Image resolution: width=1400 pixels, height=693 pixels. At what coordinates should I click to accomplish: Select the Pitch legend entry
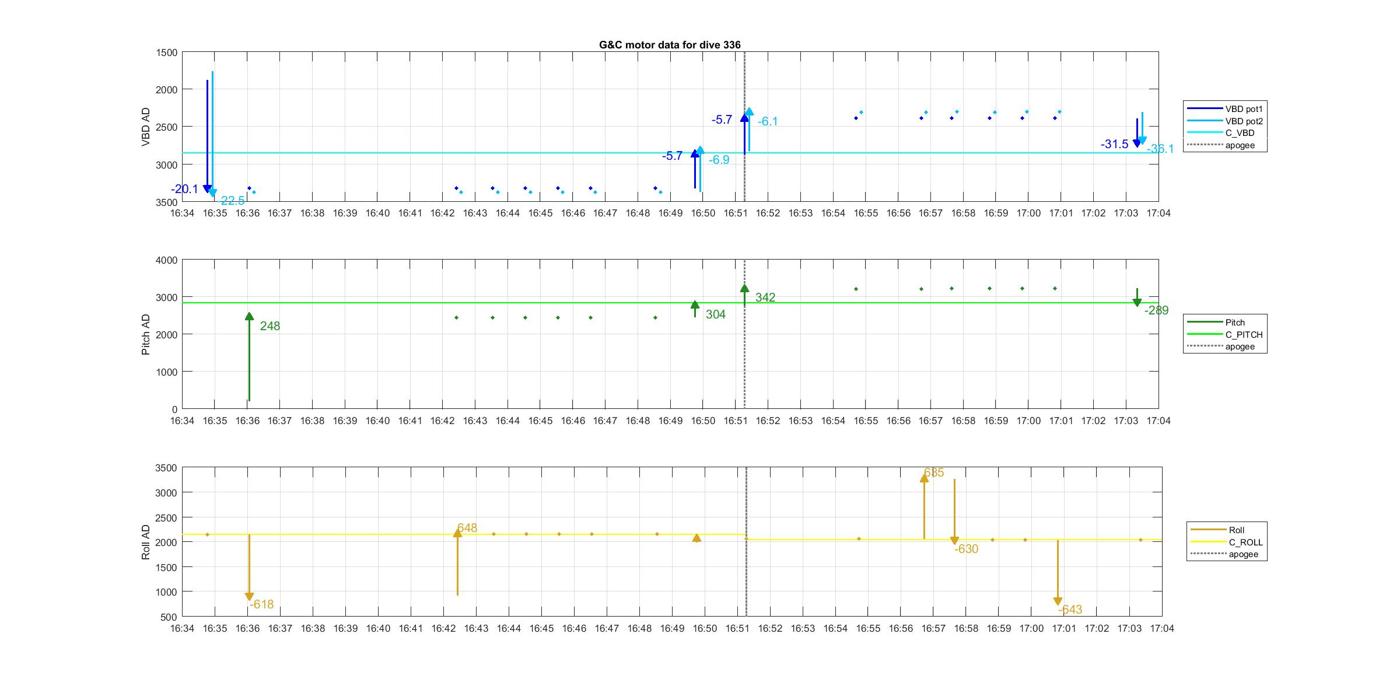1216,322
